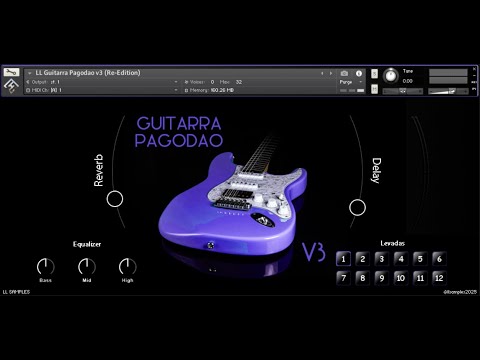Image resolution: width=480 pixels, height=360 pixels.
Task: Click the High equalizer knob
Action: [127, 267]
